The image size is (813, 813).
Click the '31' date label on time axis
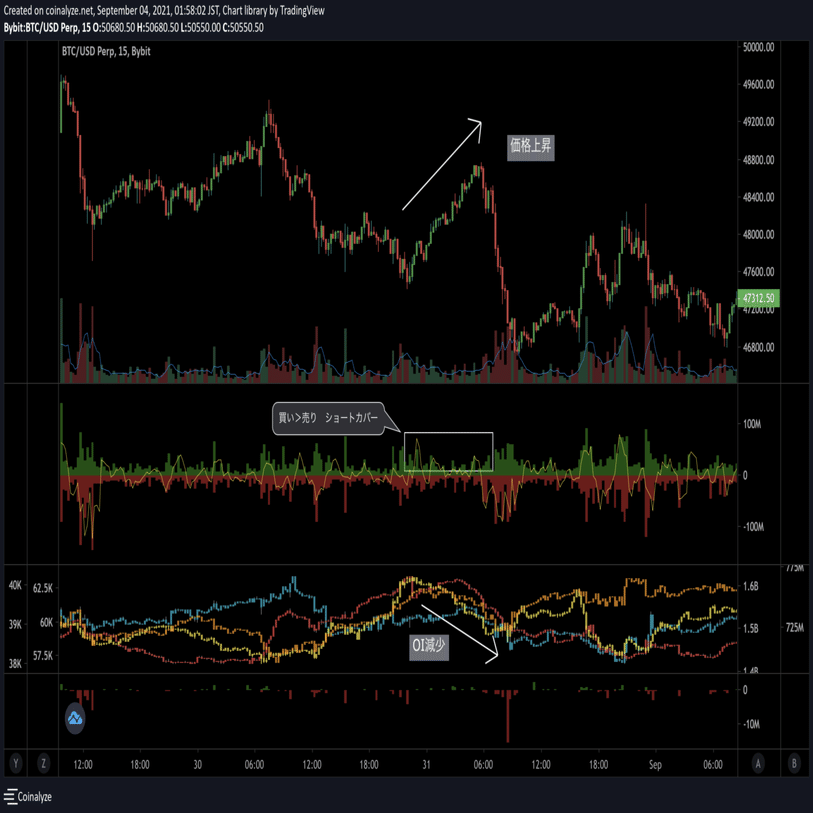426,765
